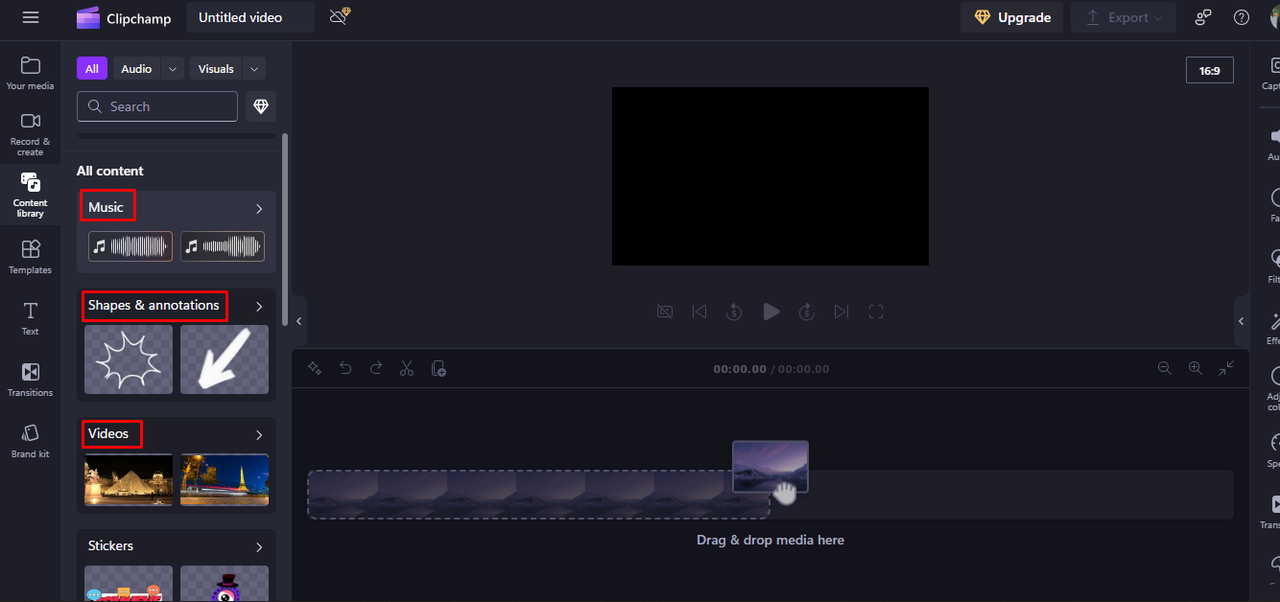The width and height of the screenshot is (1280, 602).
Task: Skip to the end of video
Action: pos(841,312)
